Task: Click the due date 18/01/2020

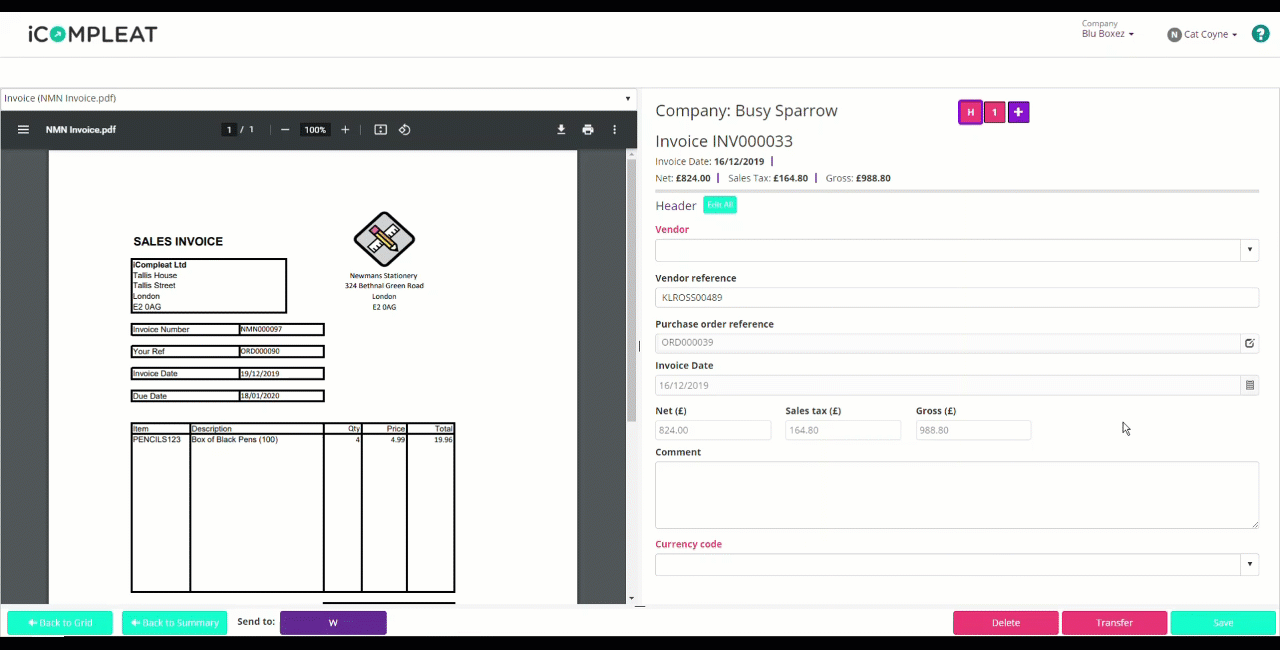Action: tap(259, 396)
